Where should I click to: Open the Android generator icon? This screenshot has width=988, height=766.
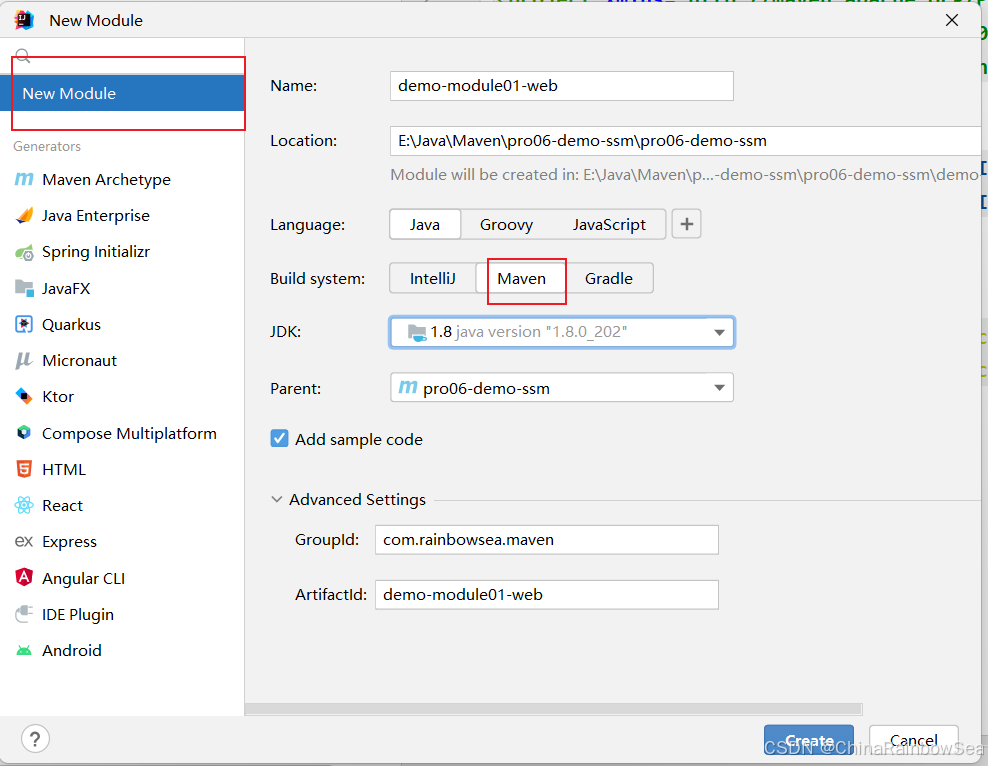24,650
